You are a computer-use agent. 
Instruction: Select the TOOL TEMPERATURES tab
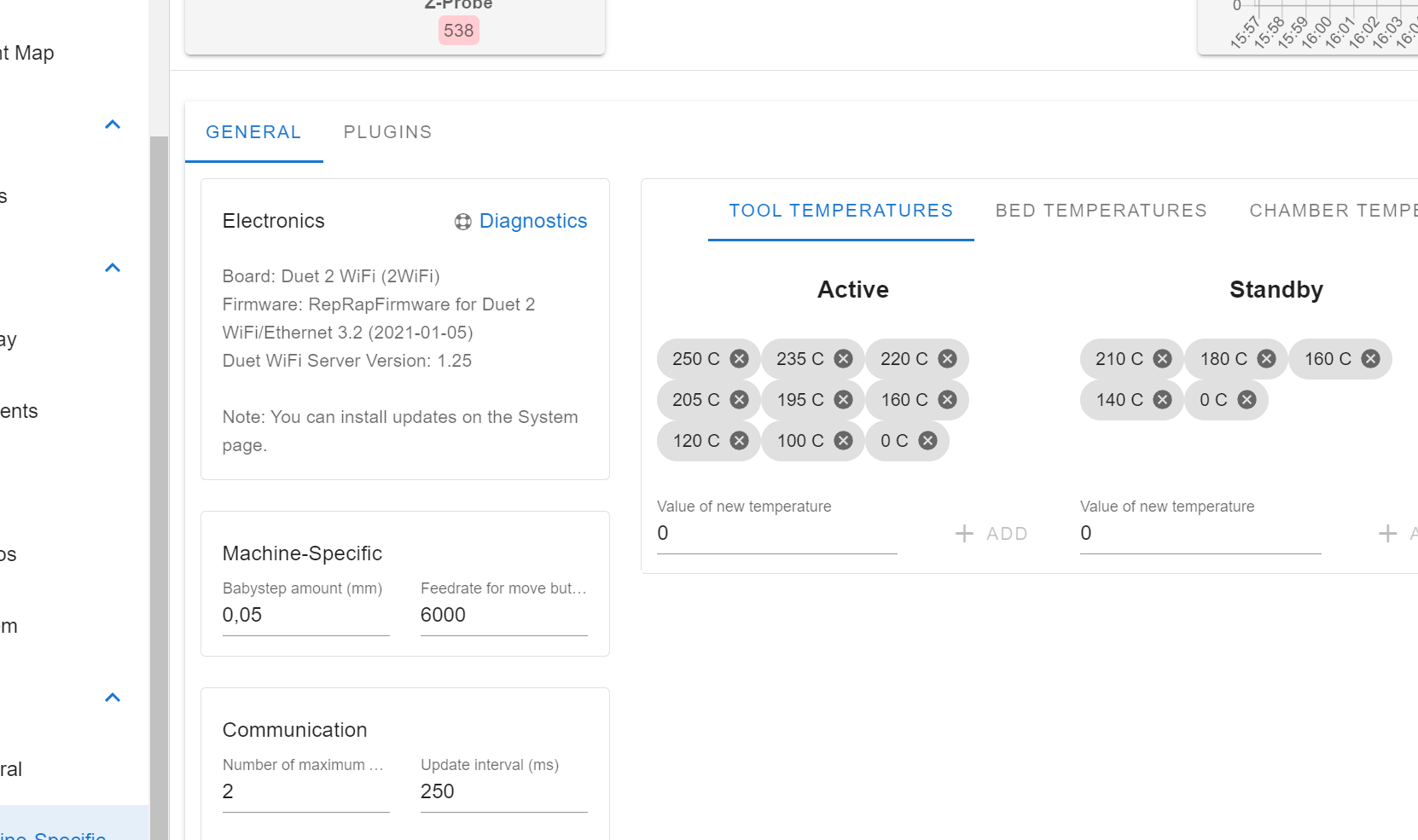coord(841,211)
